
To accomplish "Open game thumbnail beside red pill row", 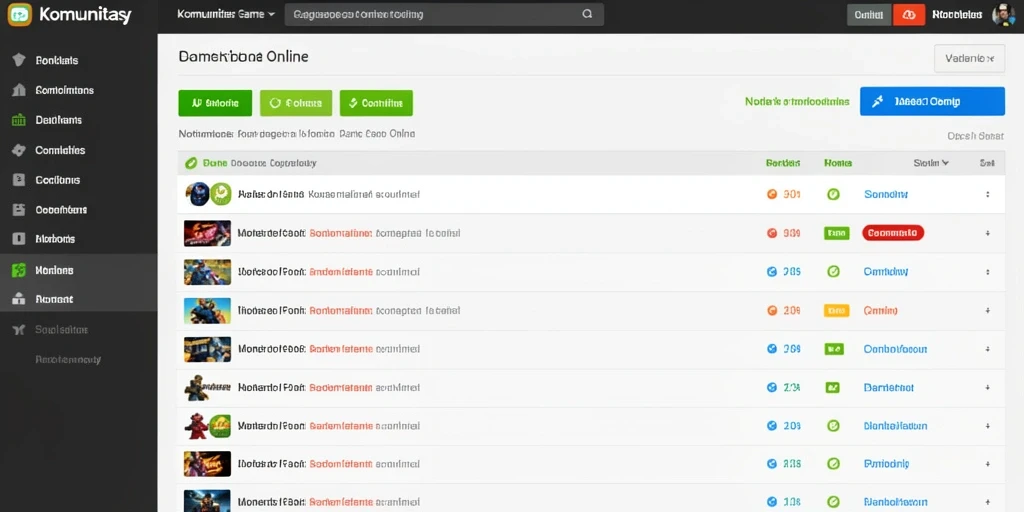I will (x=208, y=232).
